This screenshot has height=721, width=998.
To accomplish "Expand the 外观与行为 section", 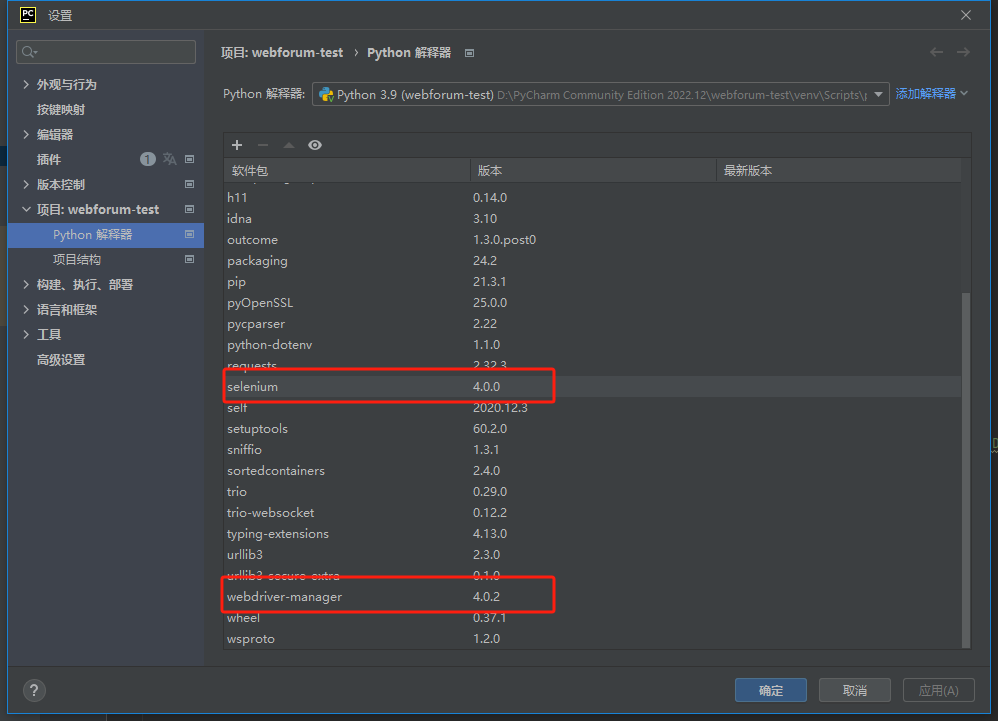I will [x=26, y=84].
